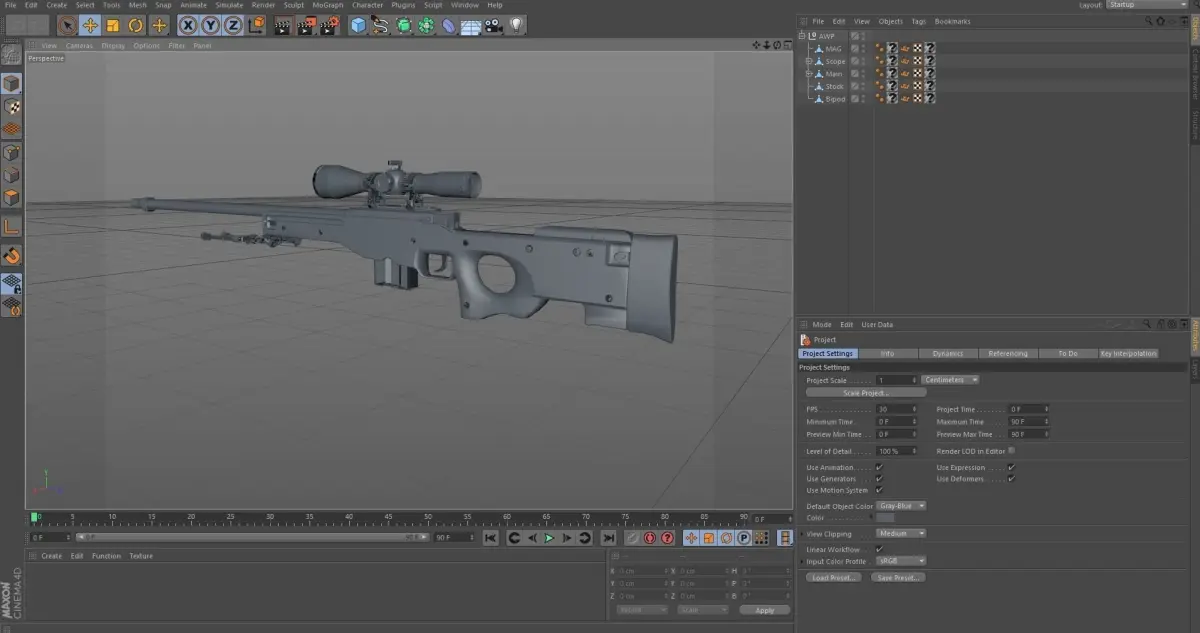
Task: Open the purple deformer icon
Action: click(x=449, y=25)
